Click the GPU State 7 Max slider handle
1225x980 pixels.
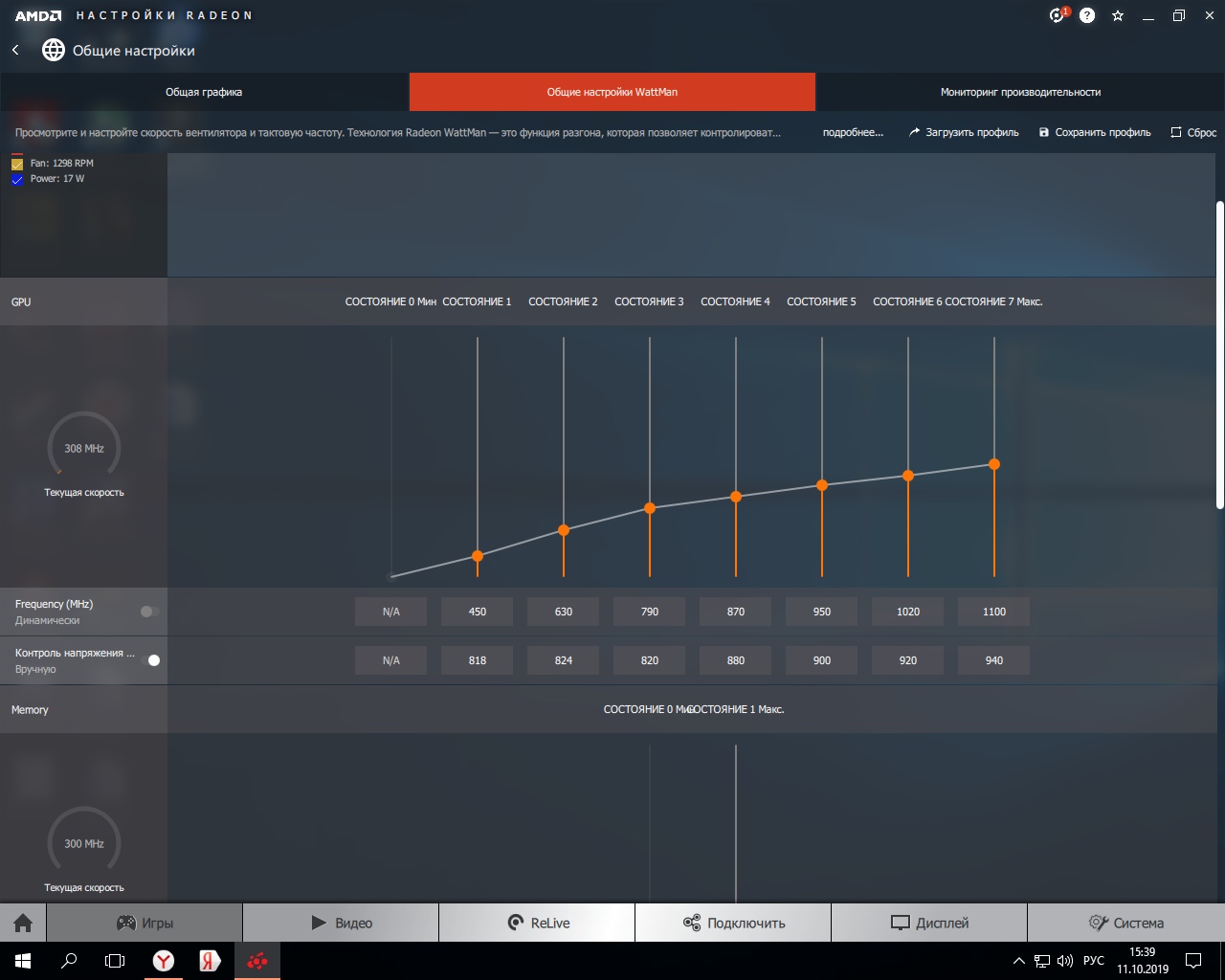994,464
